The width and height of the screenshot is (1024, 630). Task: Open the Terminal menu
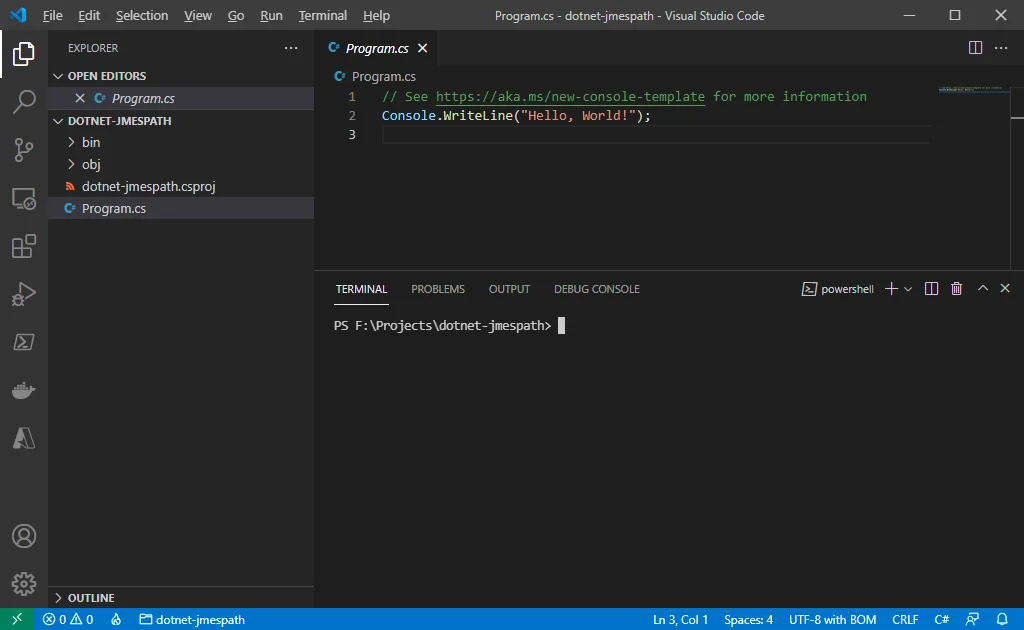coord(322,16)
